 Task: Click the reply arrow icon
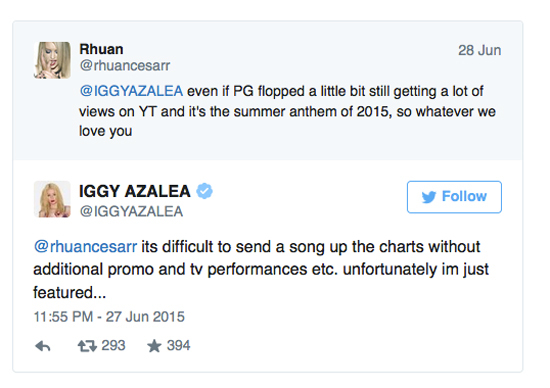tap(43, 346)
